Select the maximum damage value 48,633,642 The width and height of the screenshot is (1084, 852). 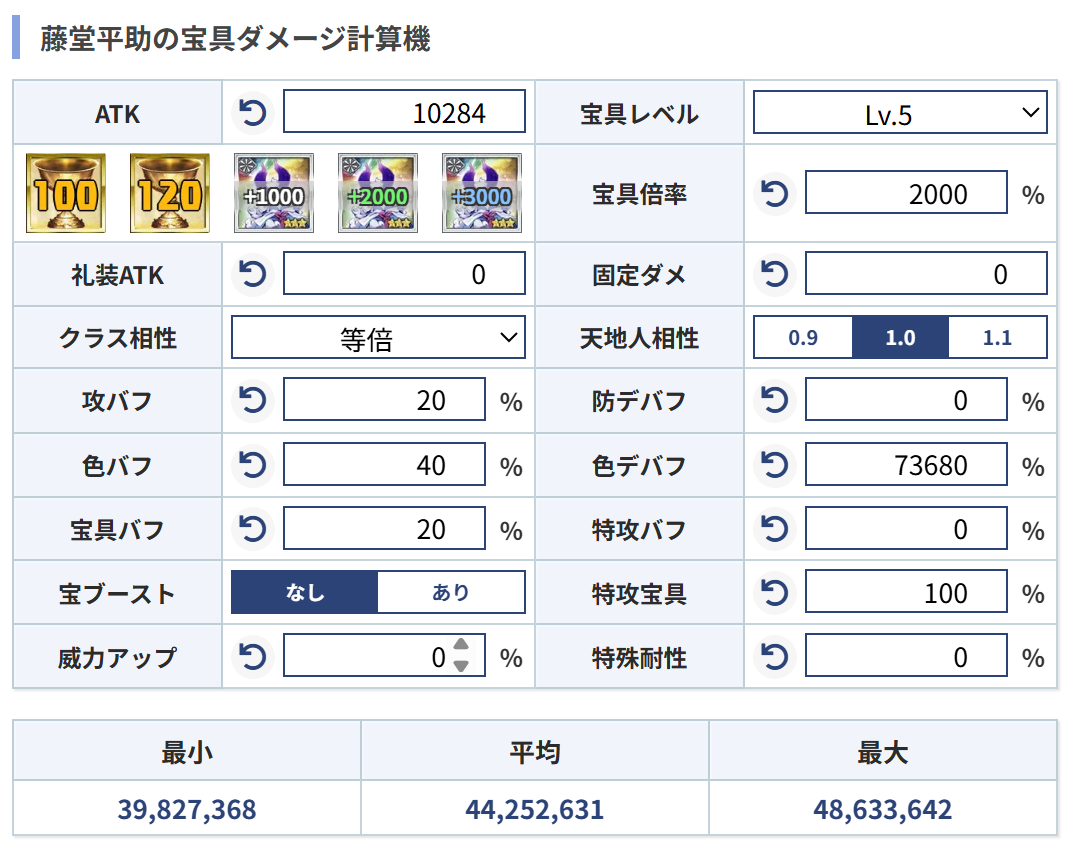pos(883,809)
